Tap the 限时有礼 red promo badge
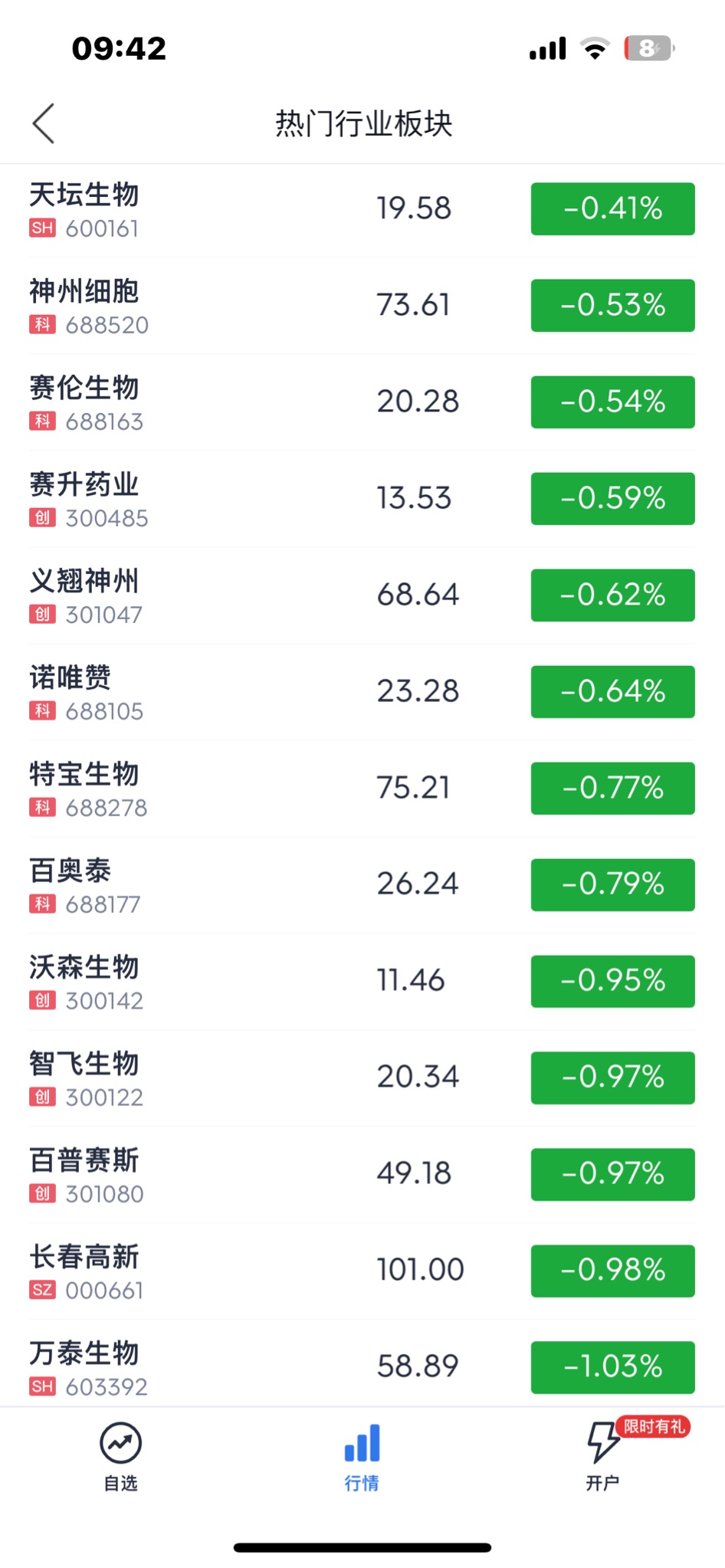The width and height of the screenshot is (725, 1568). pyautogui.click(x=654, y=1426)
